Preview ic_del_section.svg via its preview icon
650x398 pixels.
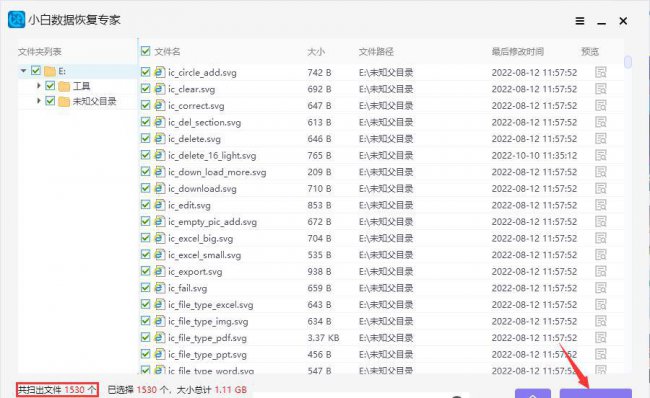(601, 122)
